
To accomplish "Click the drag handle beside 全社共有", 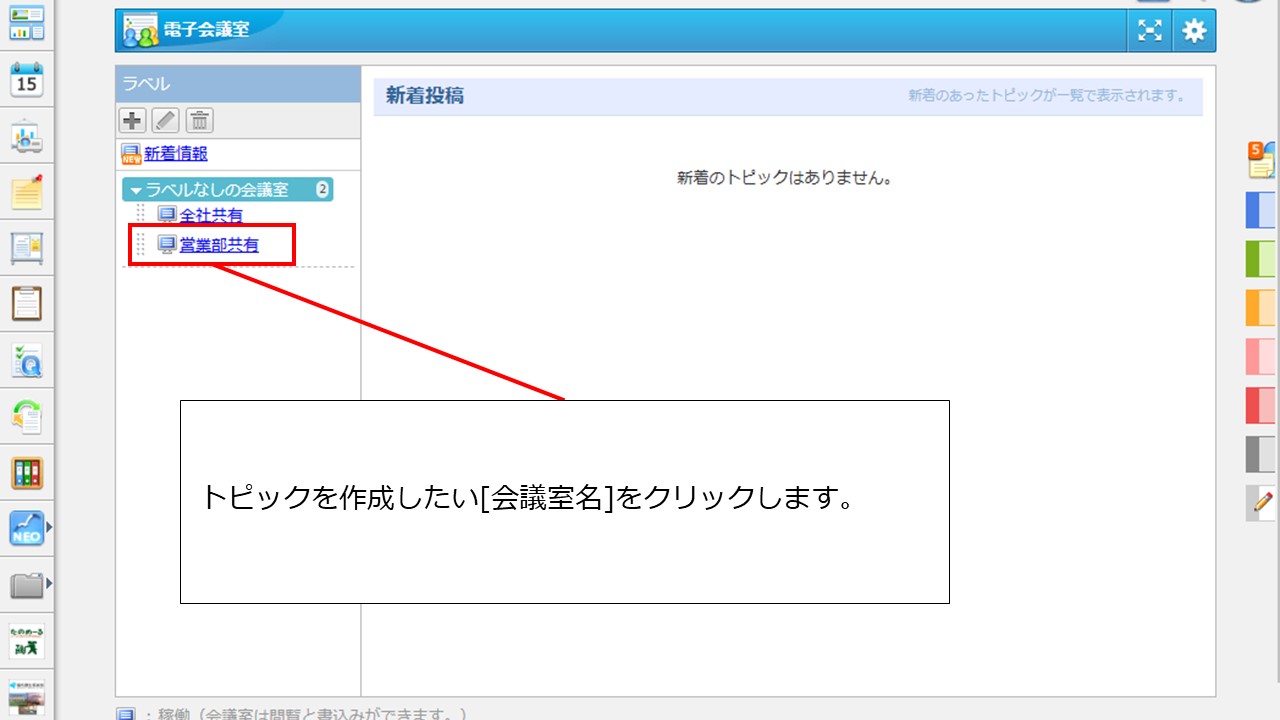I will click(x=141, y=215).
